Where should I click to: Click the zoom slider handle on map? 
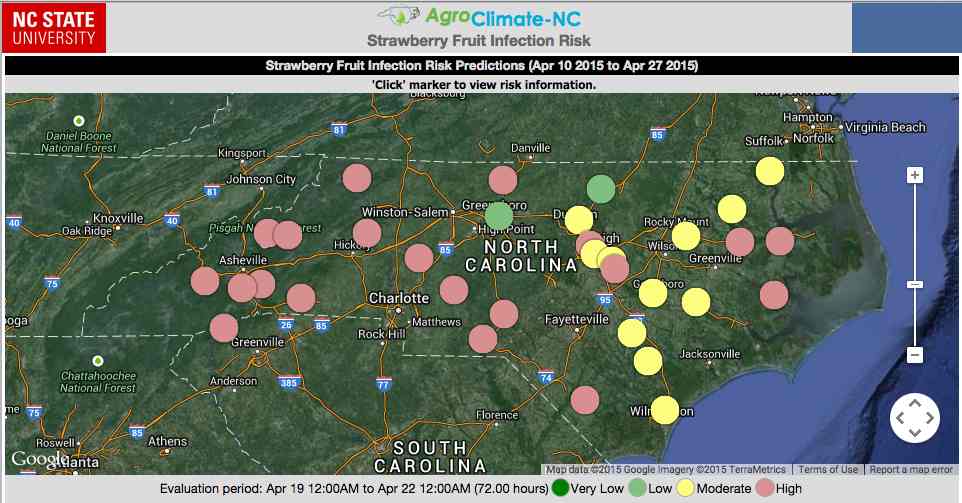tap(914, 285)
